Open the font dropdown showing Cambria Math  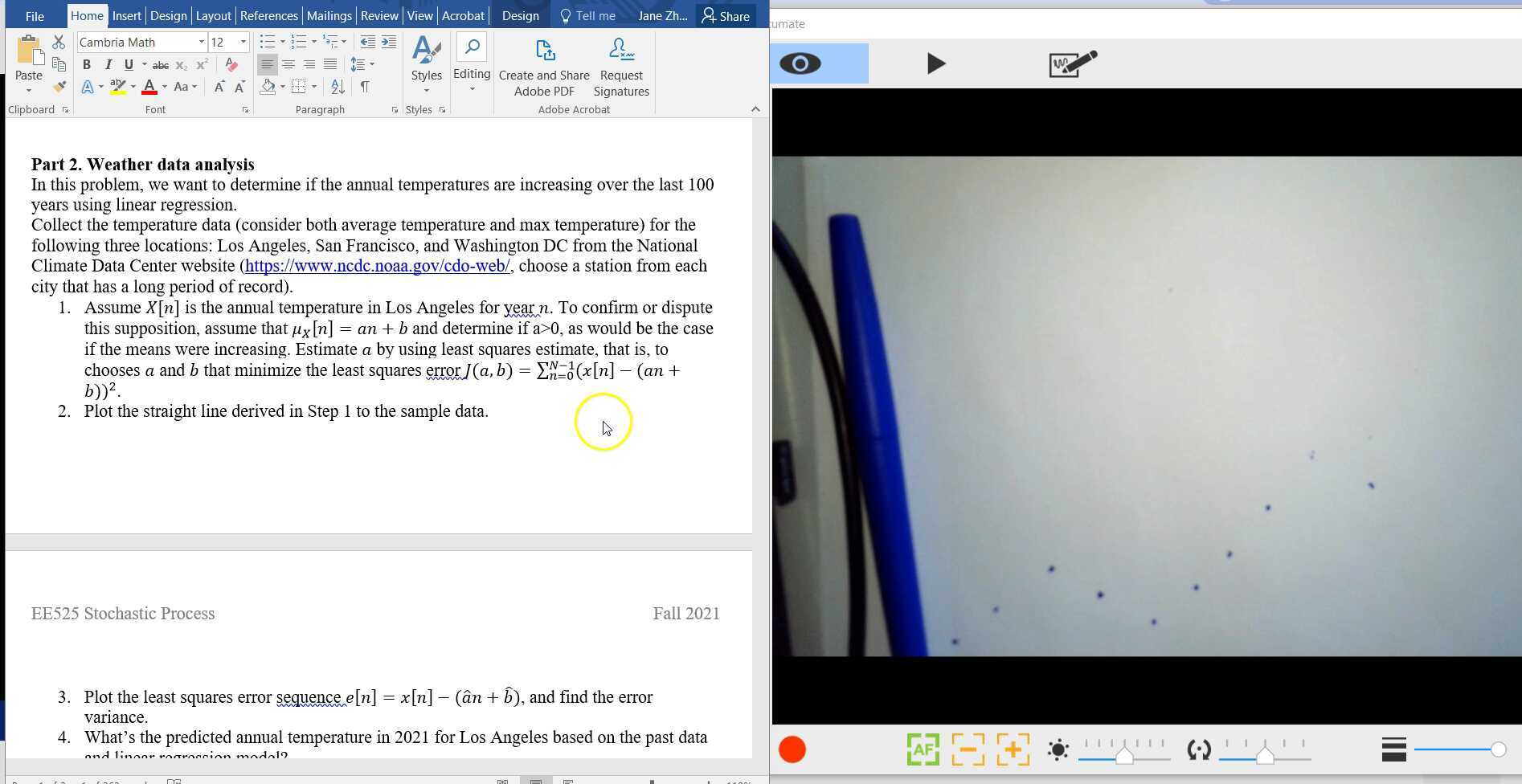coord(201,42)
